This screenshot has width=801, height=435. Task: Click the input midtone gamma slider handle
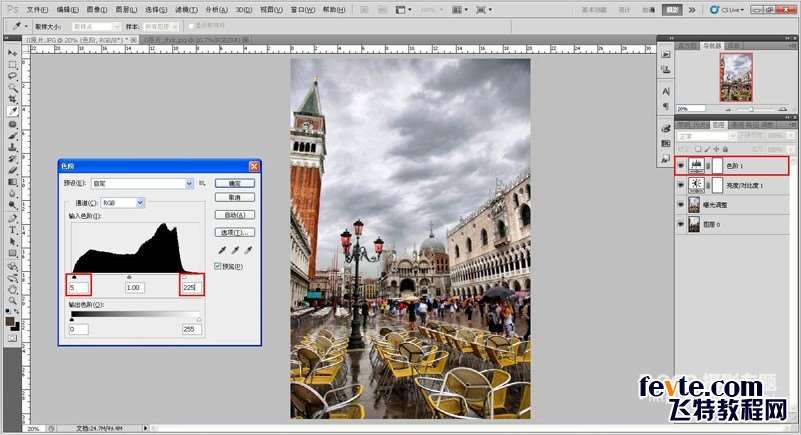pos(129,276)
